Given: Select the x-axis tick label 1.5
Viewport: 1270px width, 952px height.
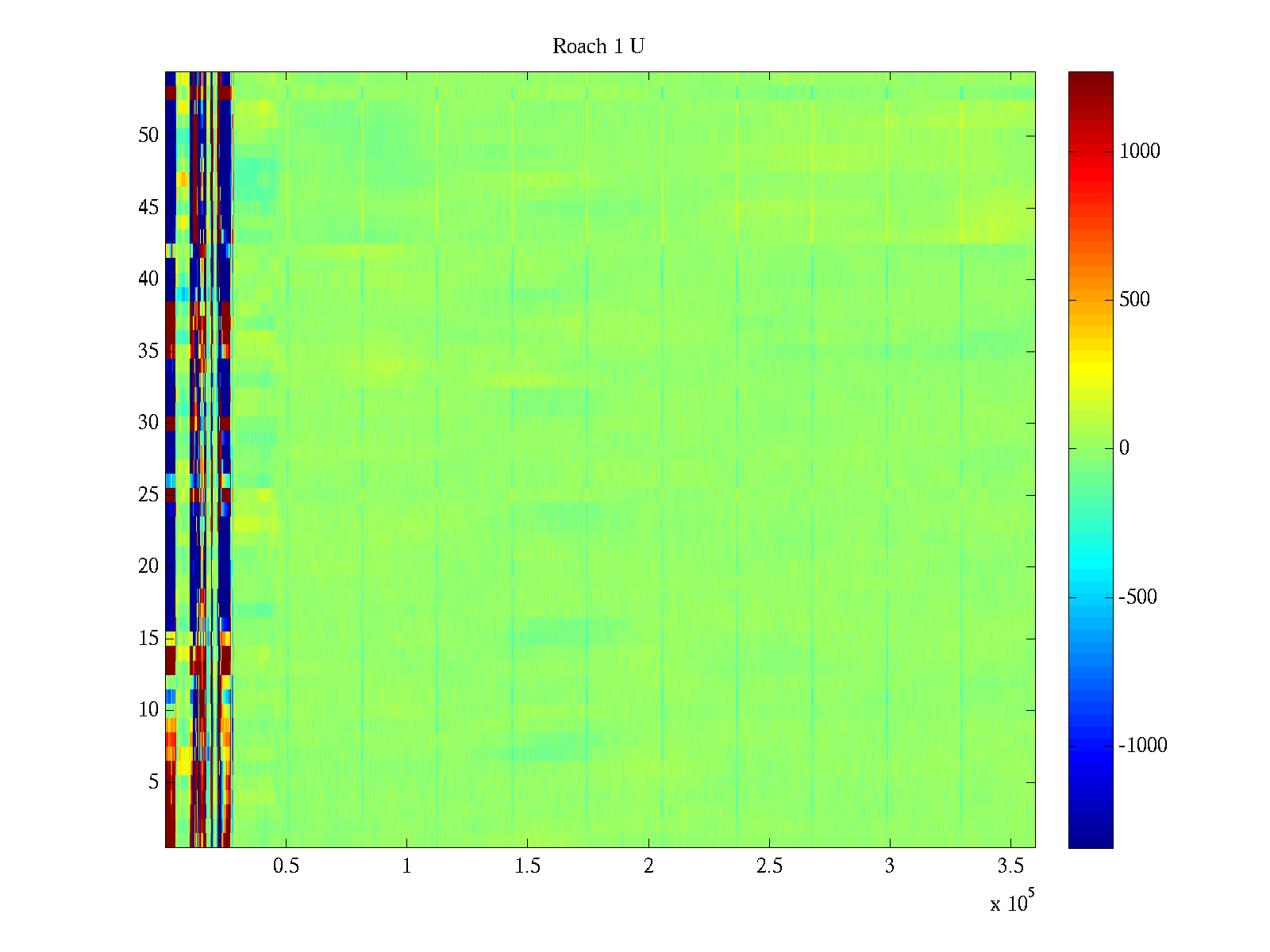Looking at the screenshot, I should pos(527,866).
